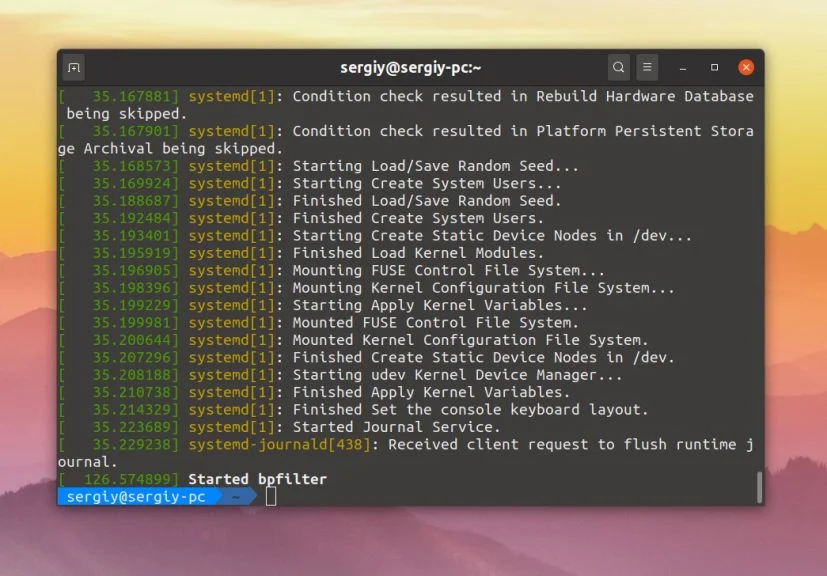Maximize the terminal window

pyautogui.click(x=714, y=67)
